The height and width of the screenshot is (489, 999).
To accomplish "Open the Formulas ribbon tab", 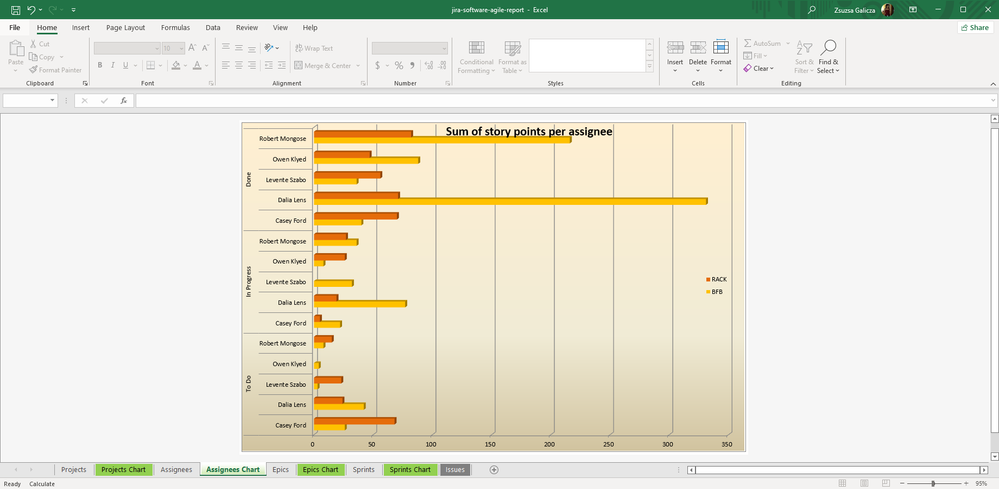I will [x=175, y=28].
